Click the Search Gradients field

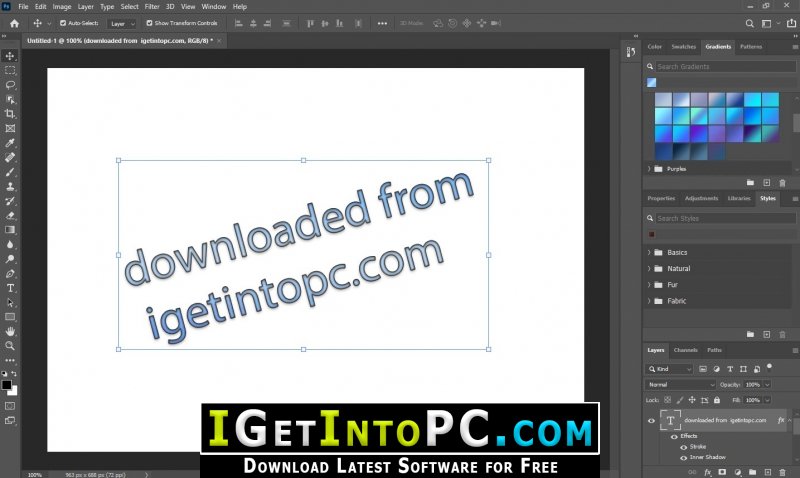(726, 67)
